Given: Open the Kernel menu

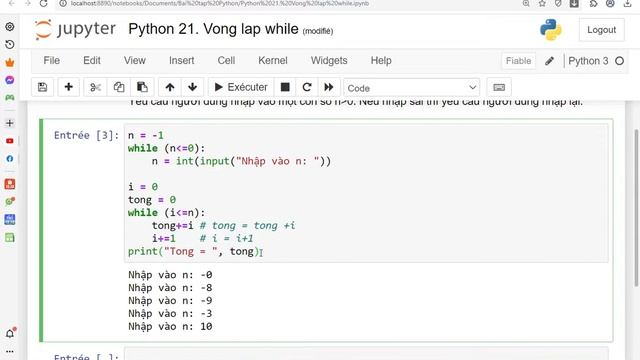Looking at the screenshot, I should (x=273, y=60).
